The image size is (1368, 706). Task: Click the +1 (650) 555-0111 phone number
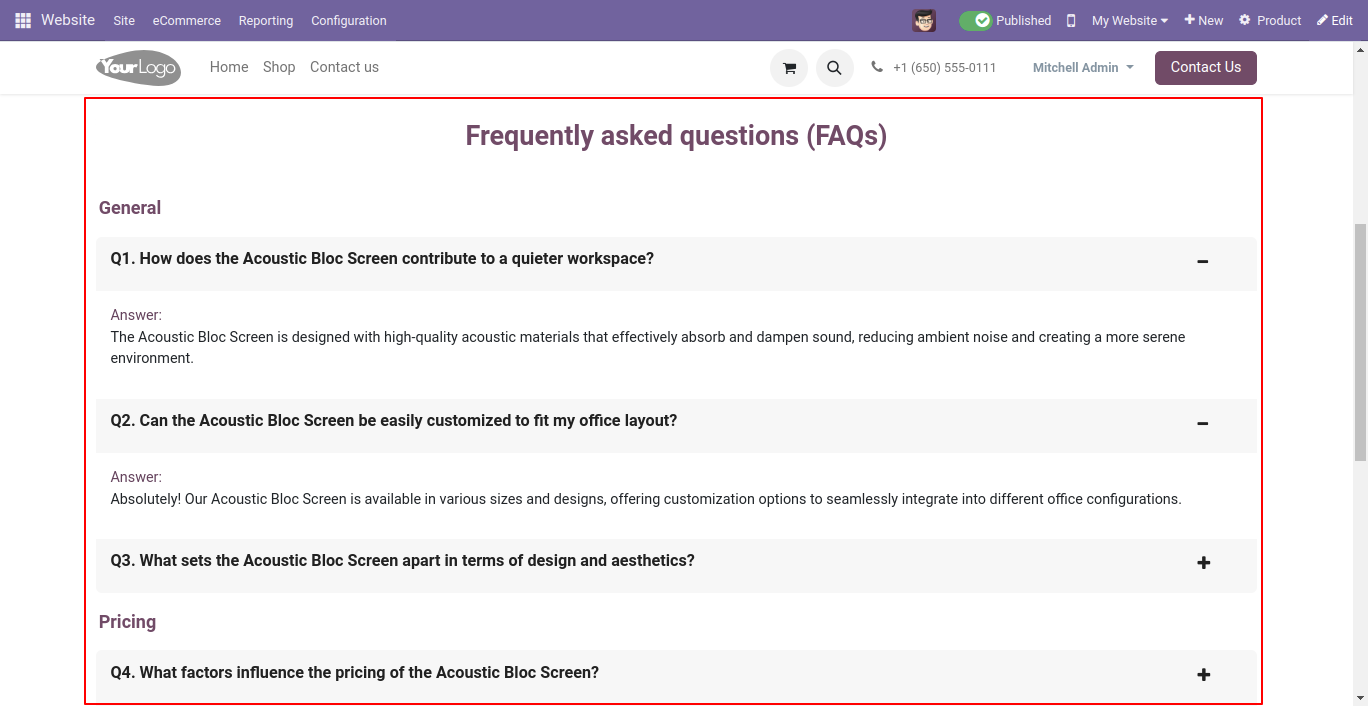(945, 68)
